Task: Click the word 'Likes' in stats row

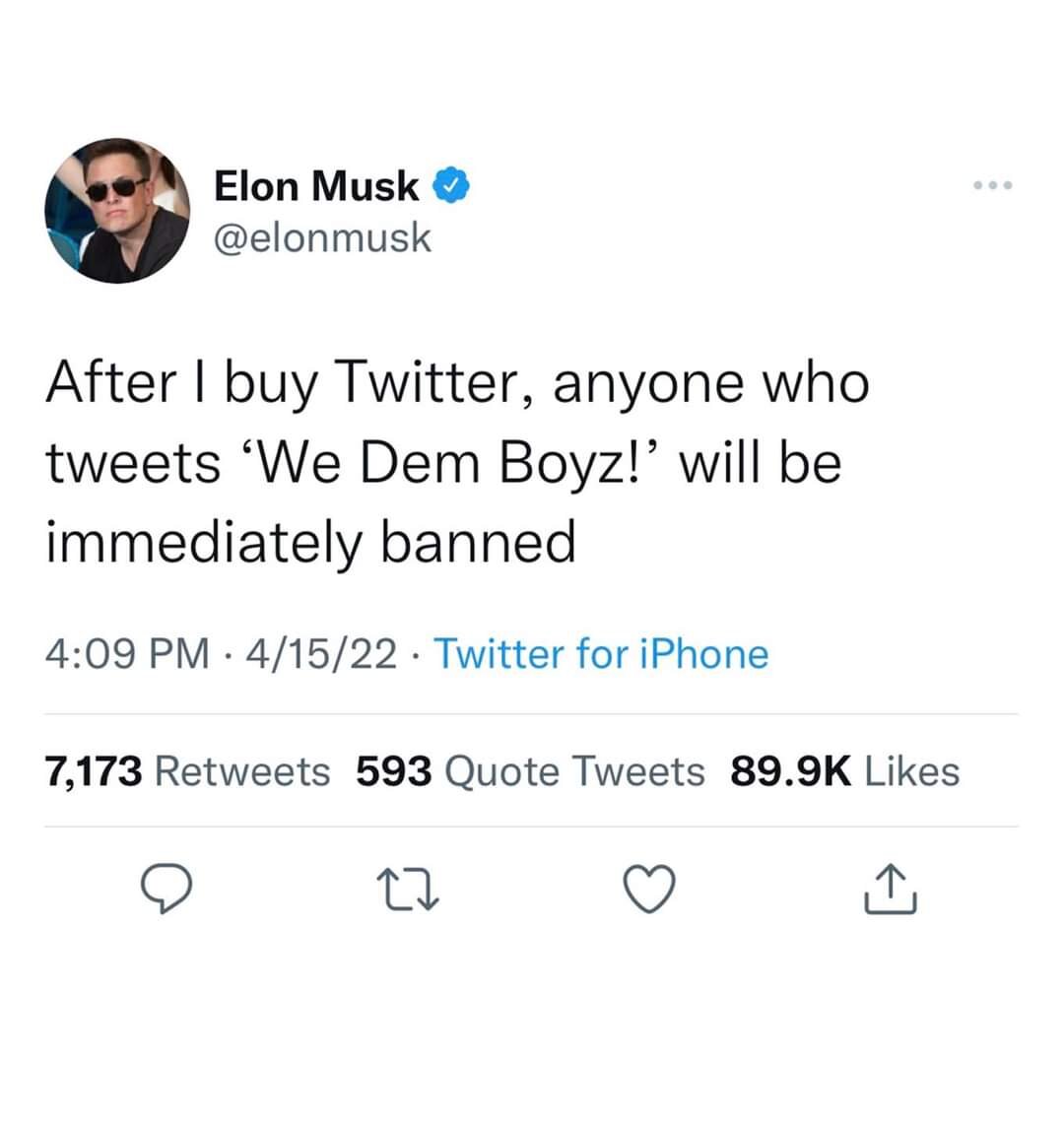Action: 911,771
